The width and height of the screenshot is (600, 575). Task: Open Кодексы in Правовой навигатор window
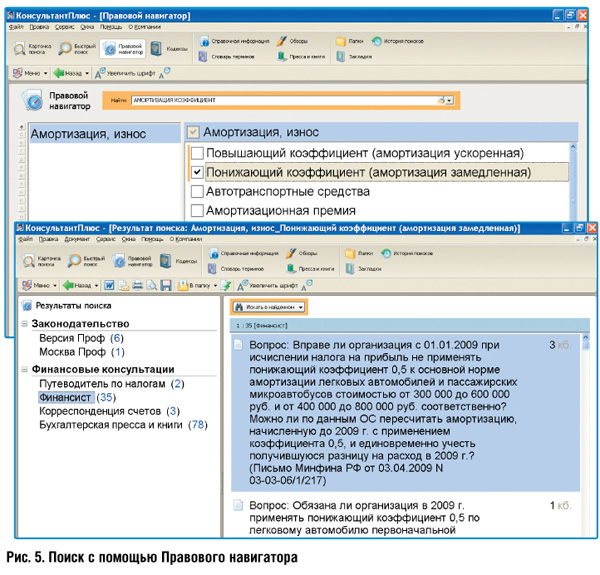169,49
